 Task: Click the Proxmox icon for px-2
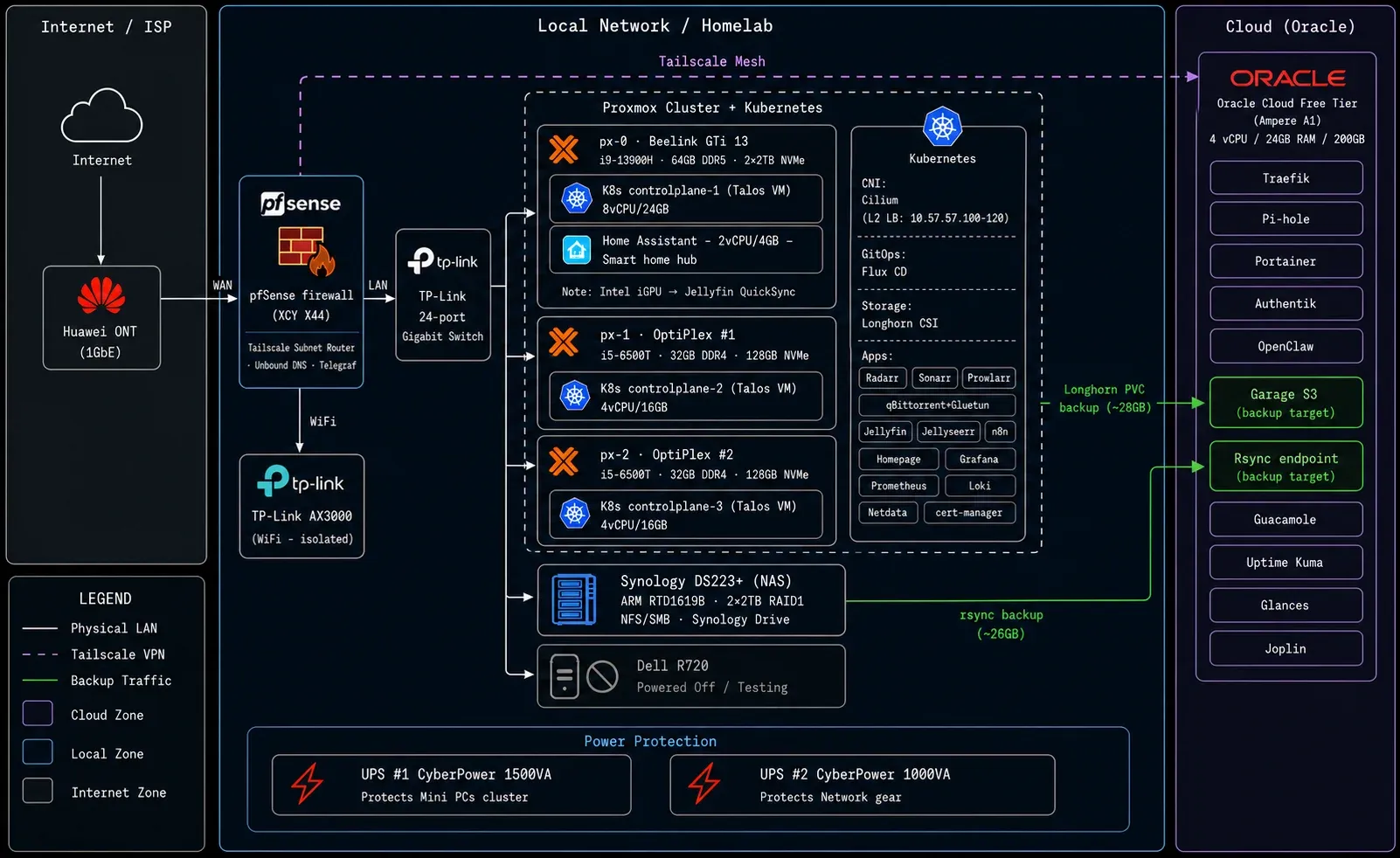click(564, 460)
